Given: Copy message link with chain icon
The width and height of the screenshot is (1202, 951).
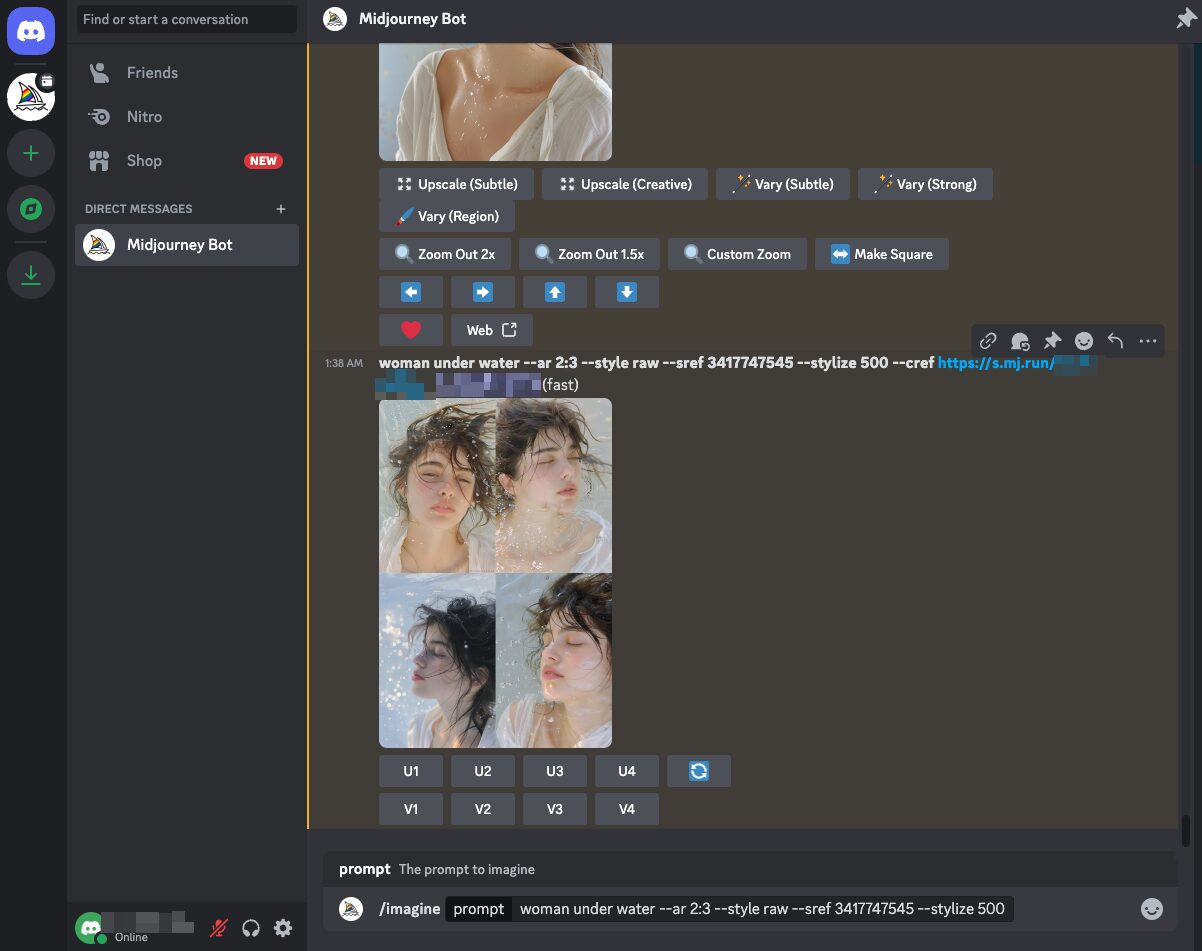Looking at the screenshot, I should click(x=988, y=341).
